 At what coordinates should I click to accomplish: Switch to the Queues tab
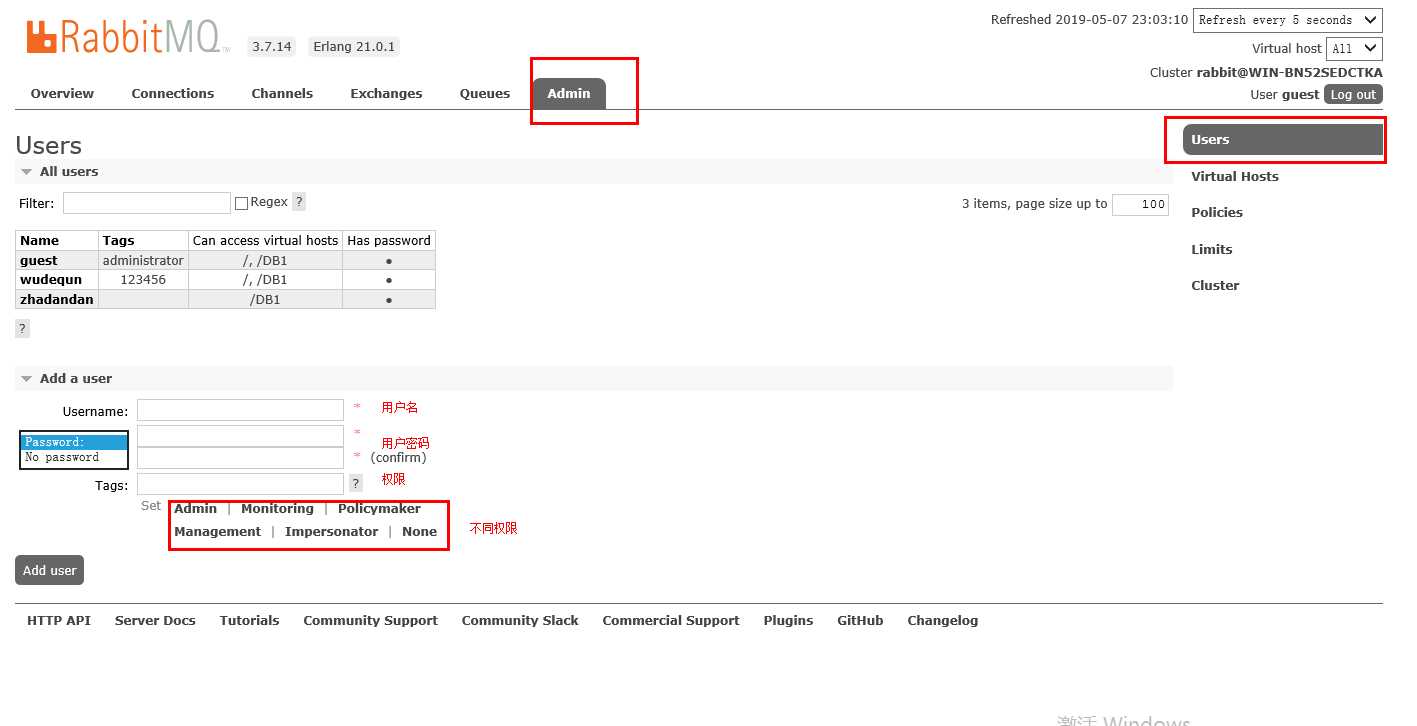[x=485, y=94]
